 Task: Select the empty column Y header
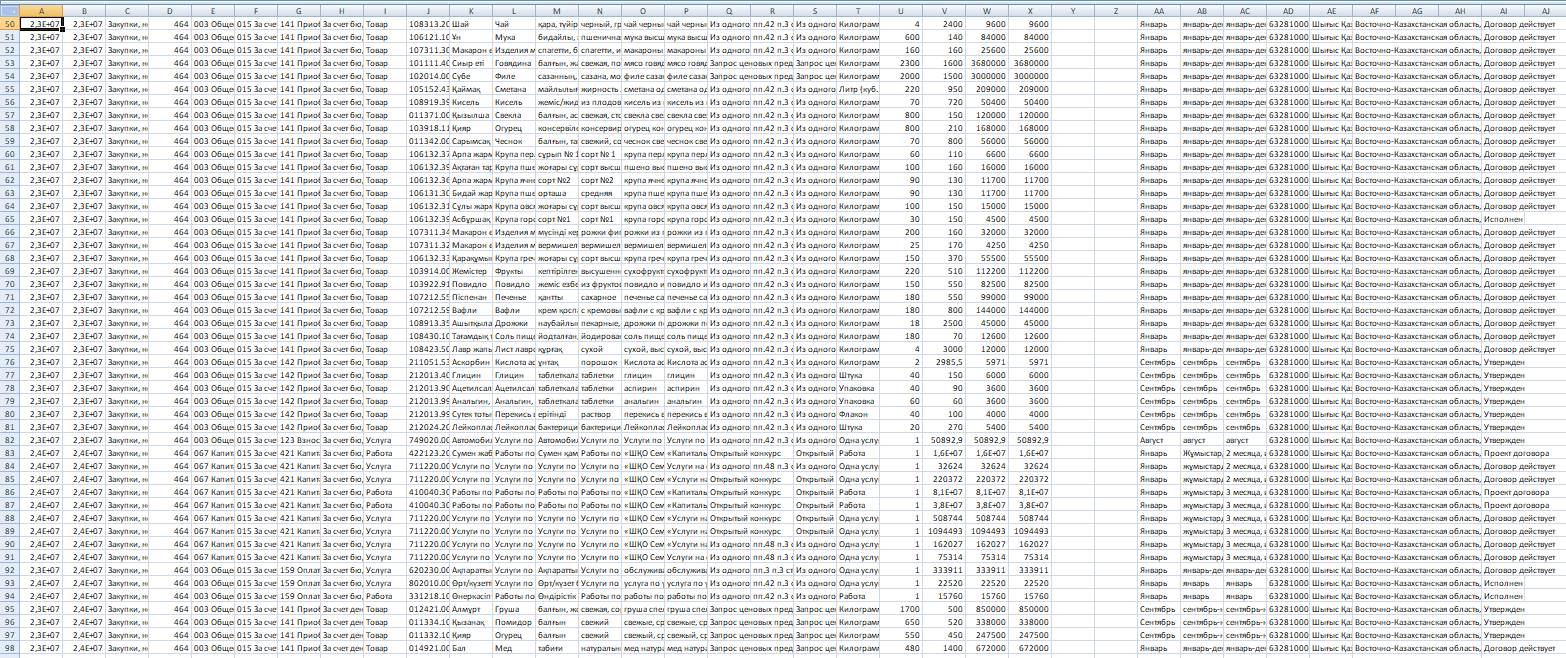pos(1073,9)
